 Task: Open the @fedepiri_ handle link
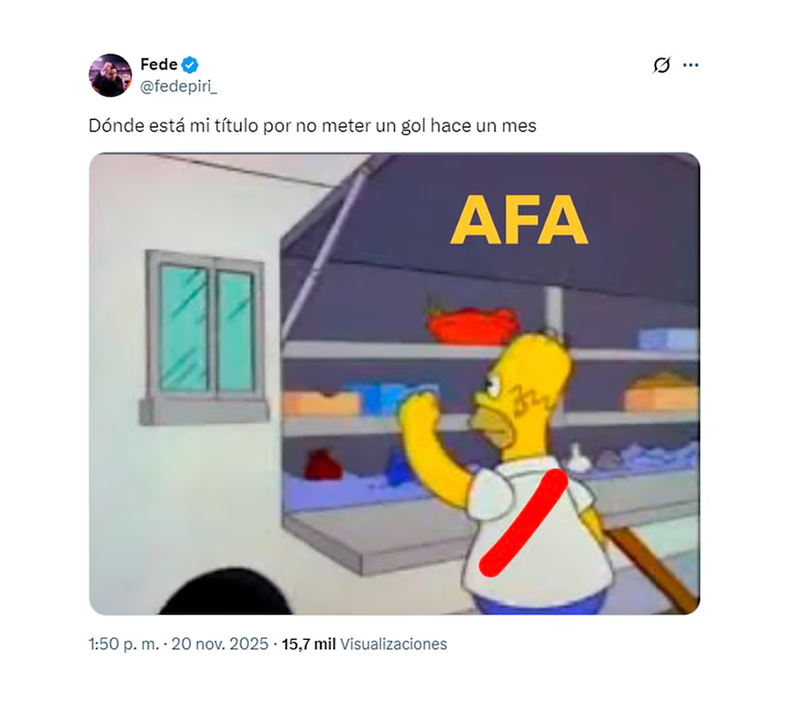(178, 87)
